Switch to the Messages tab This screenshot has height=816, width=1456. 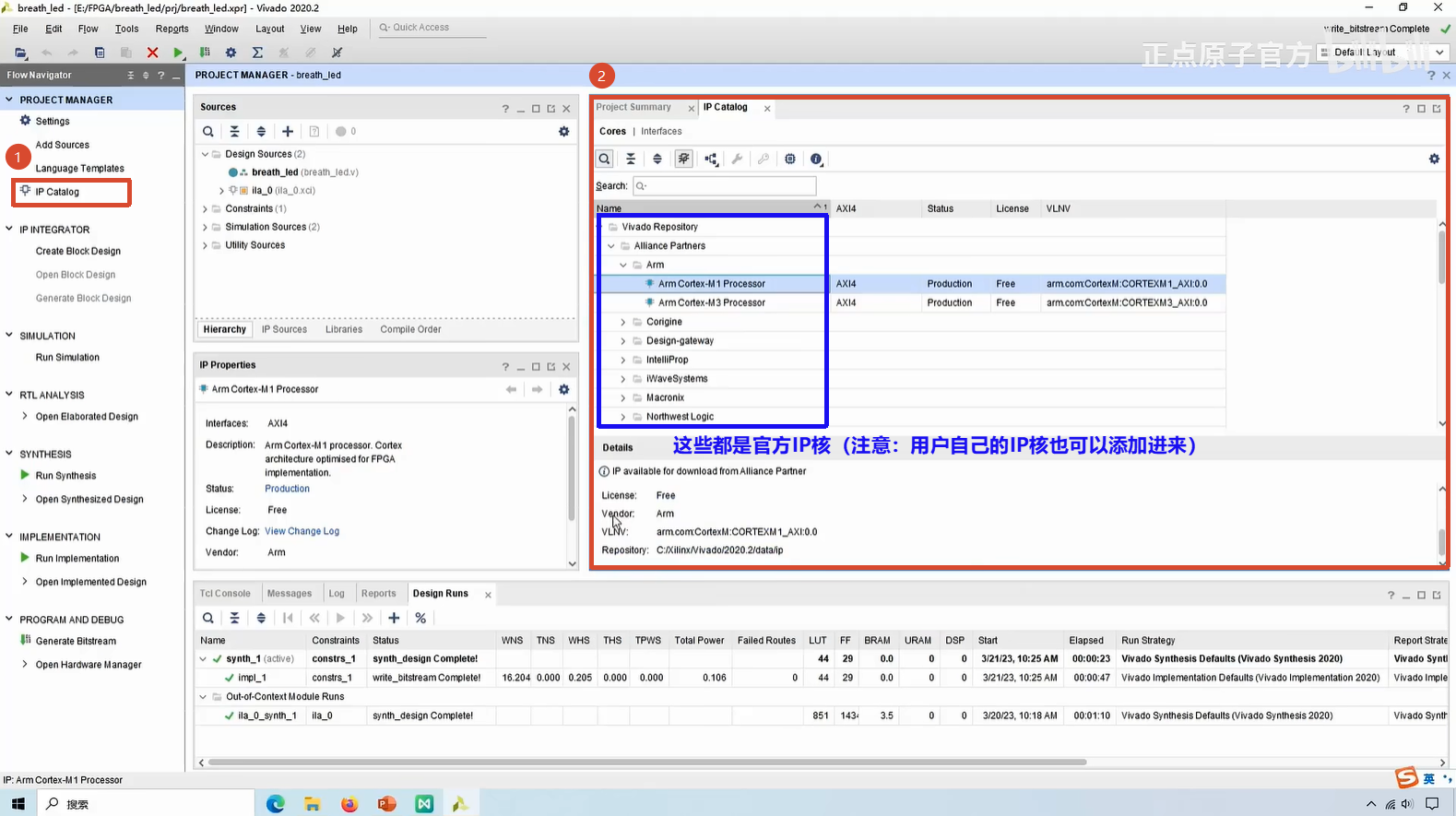pyautogui.click(x=290, y=594)
